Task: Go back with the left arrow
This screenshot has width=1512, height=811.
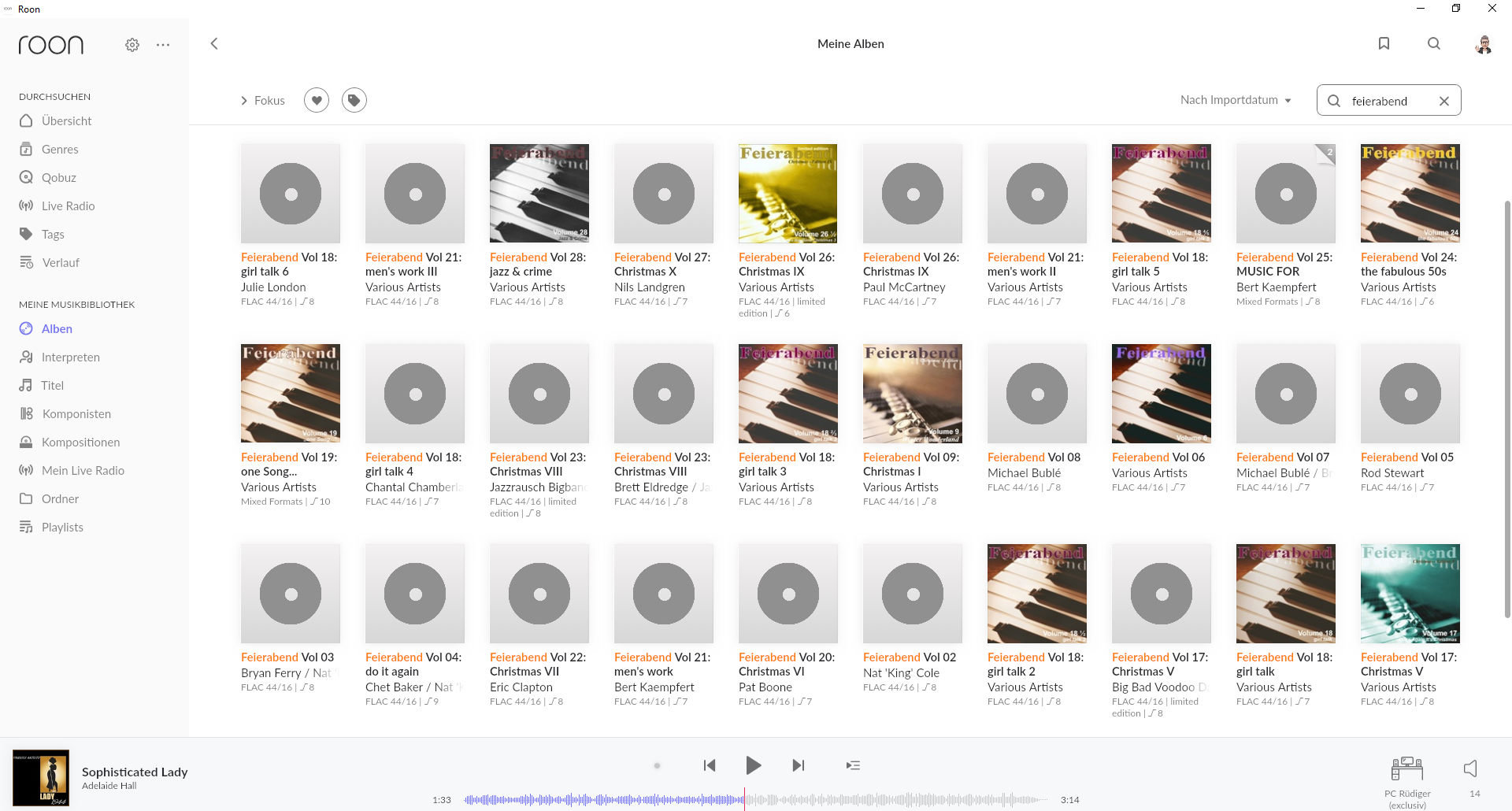Action: 214,44
